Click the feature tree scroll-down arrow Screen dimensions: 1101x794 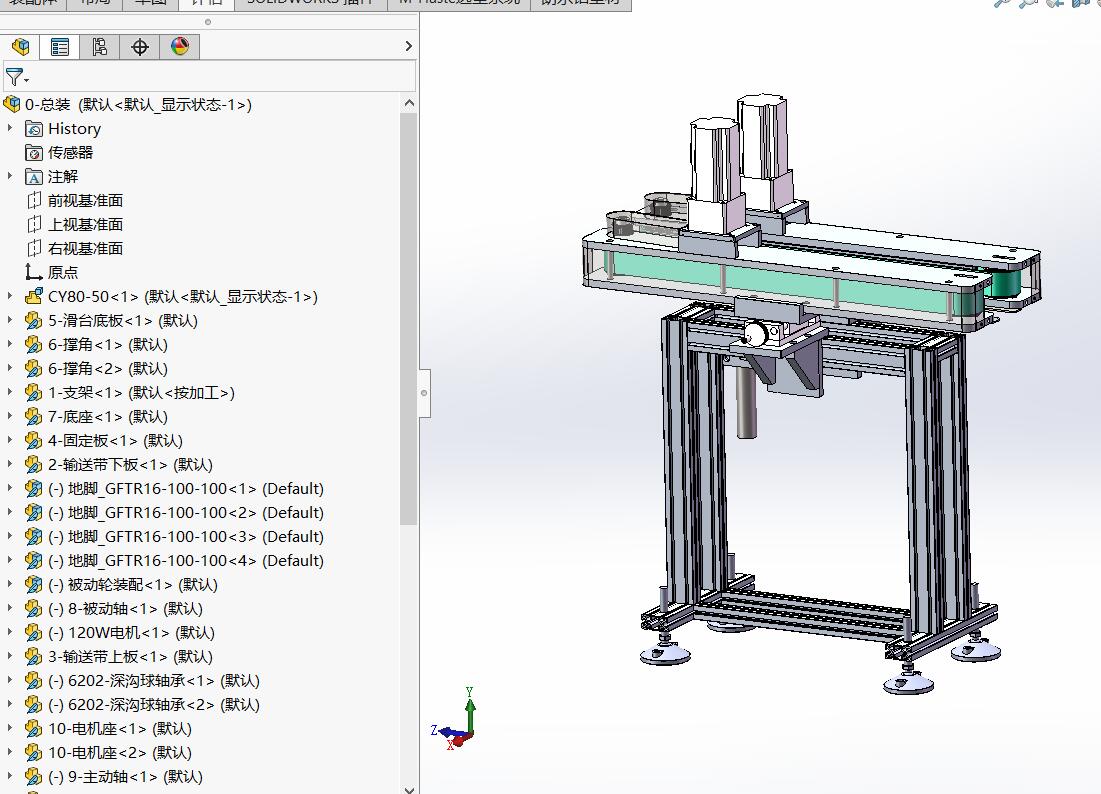[409, 789]
